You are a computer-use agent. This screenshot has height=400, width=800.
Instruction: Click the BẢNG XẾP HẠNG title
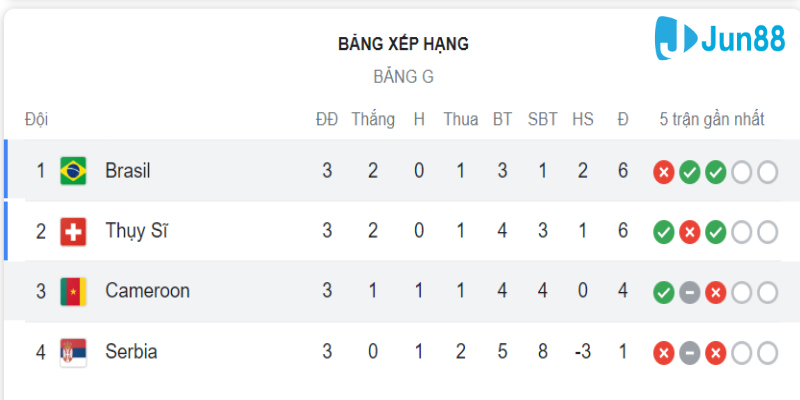(x=403, y=44)
